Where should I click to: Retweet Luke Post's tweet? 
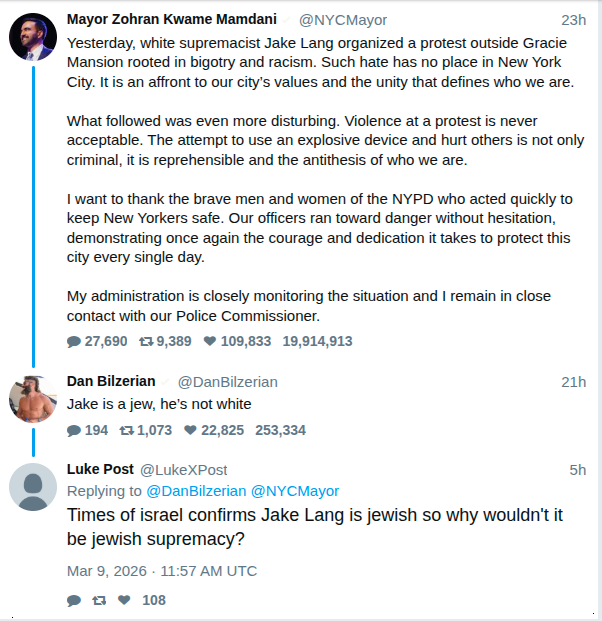click(99, 601)
